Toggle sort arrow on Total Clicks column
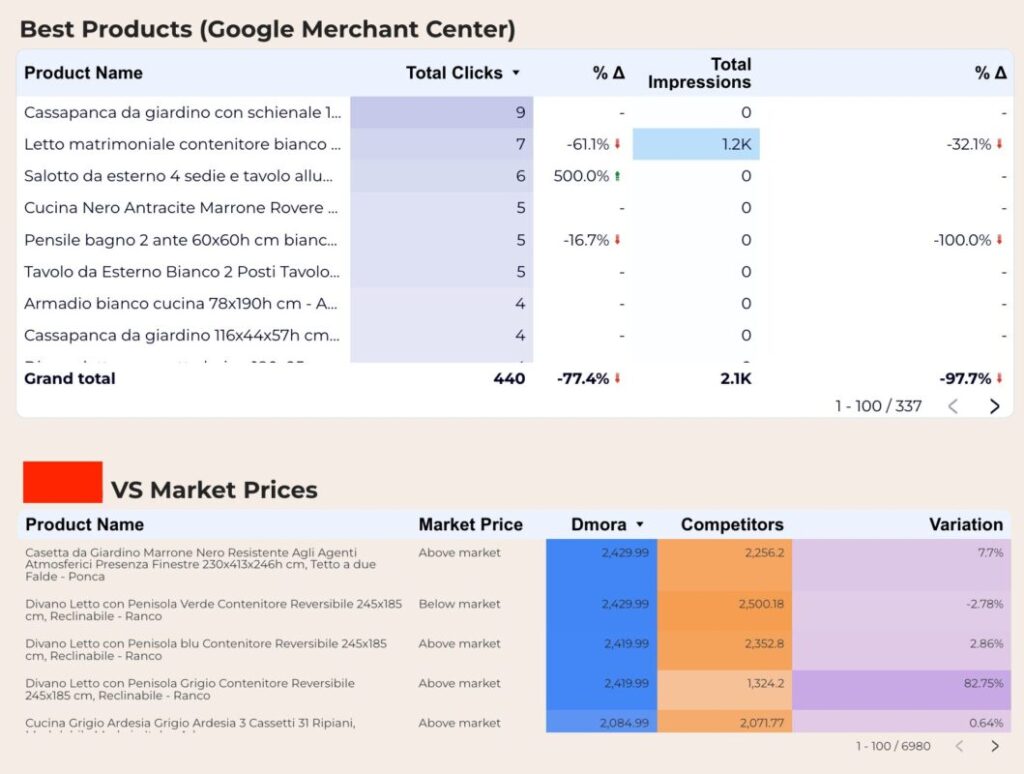 pyautogui.click(x=516, y=73)
